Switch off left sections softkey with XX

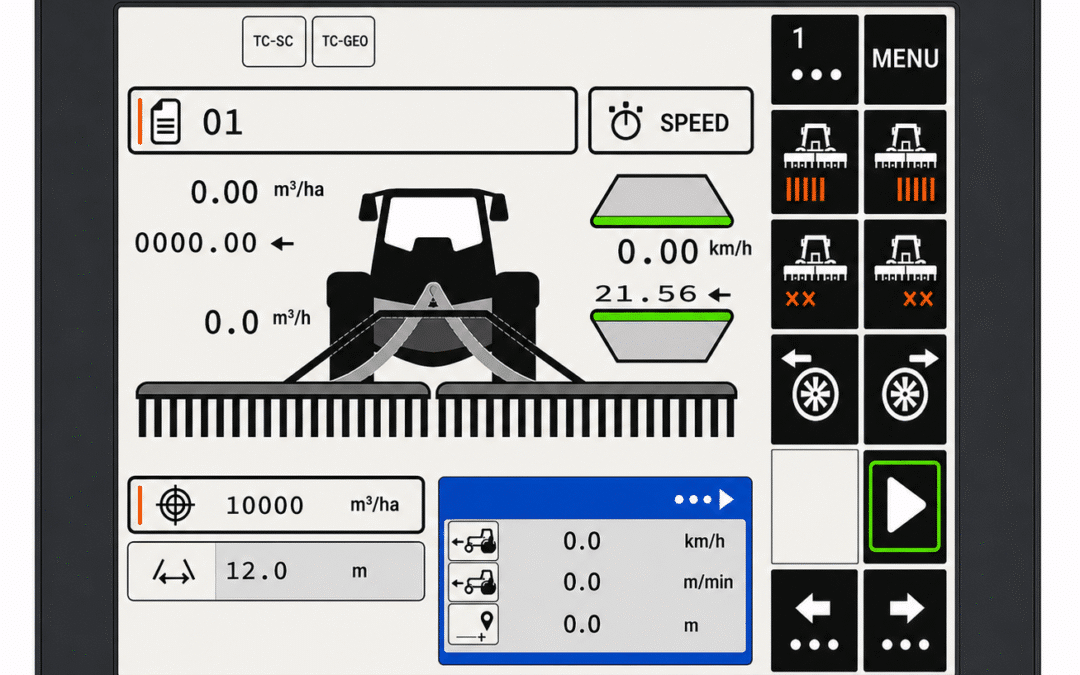click(815, 274)
